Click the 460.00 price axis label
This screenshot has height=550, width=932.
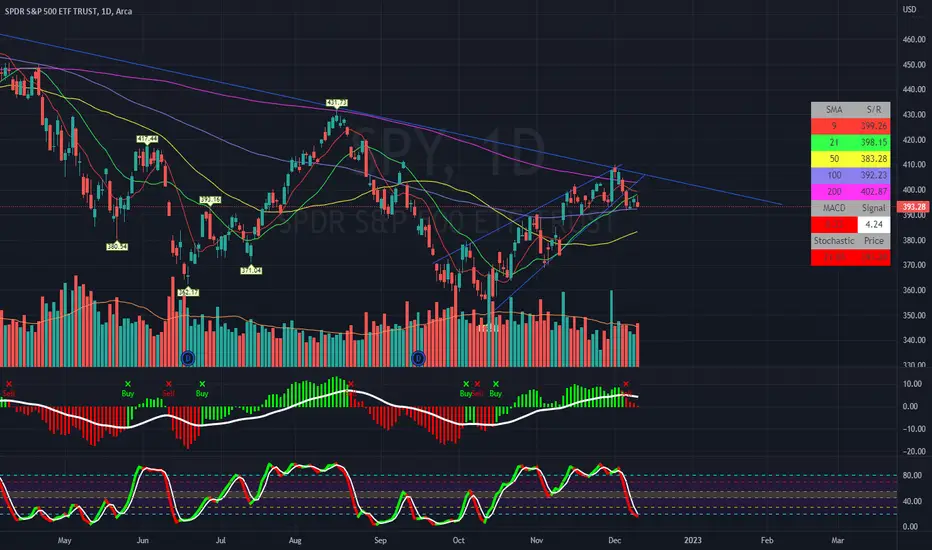[914, 39]
